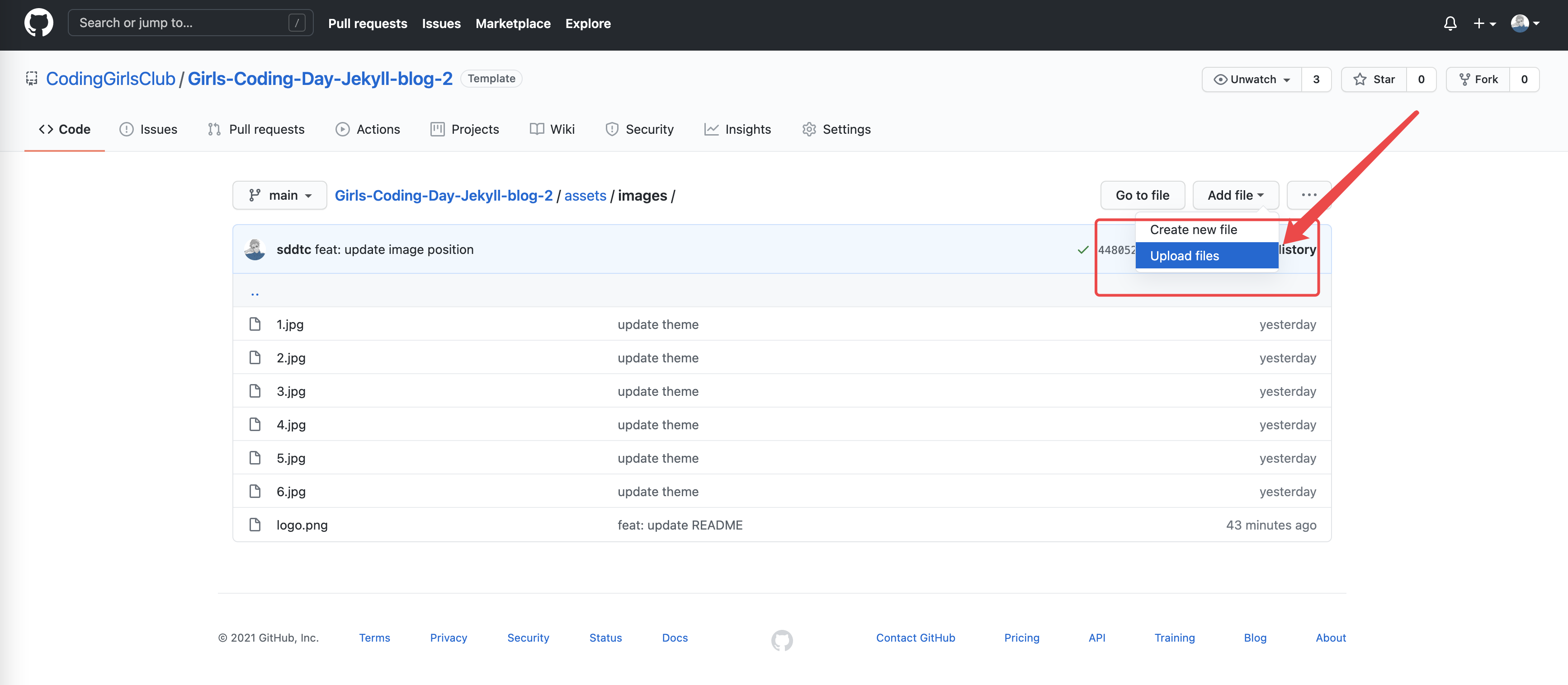The image size is (1568, 685).
Task: Focus the Search or jump to field
Action: coord(183,23)
